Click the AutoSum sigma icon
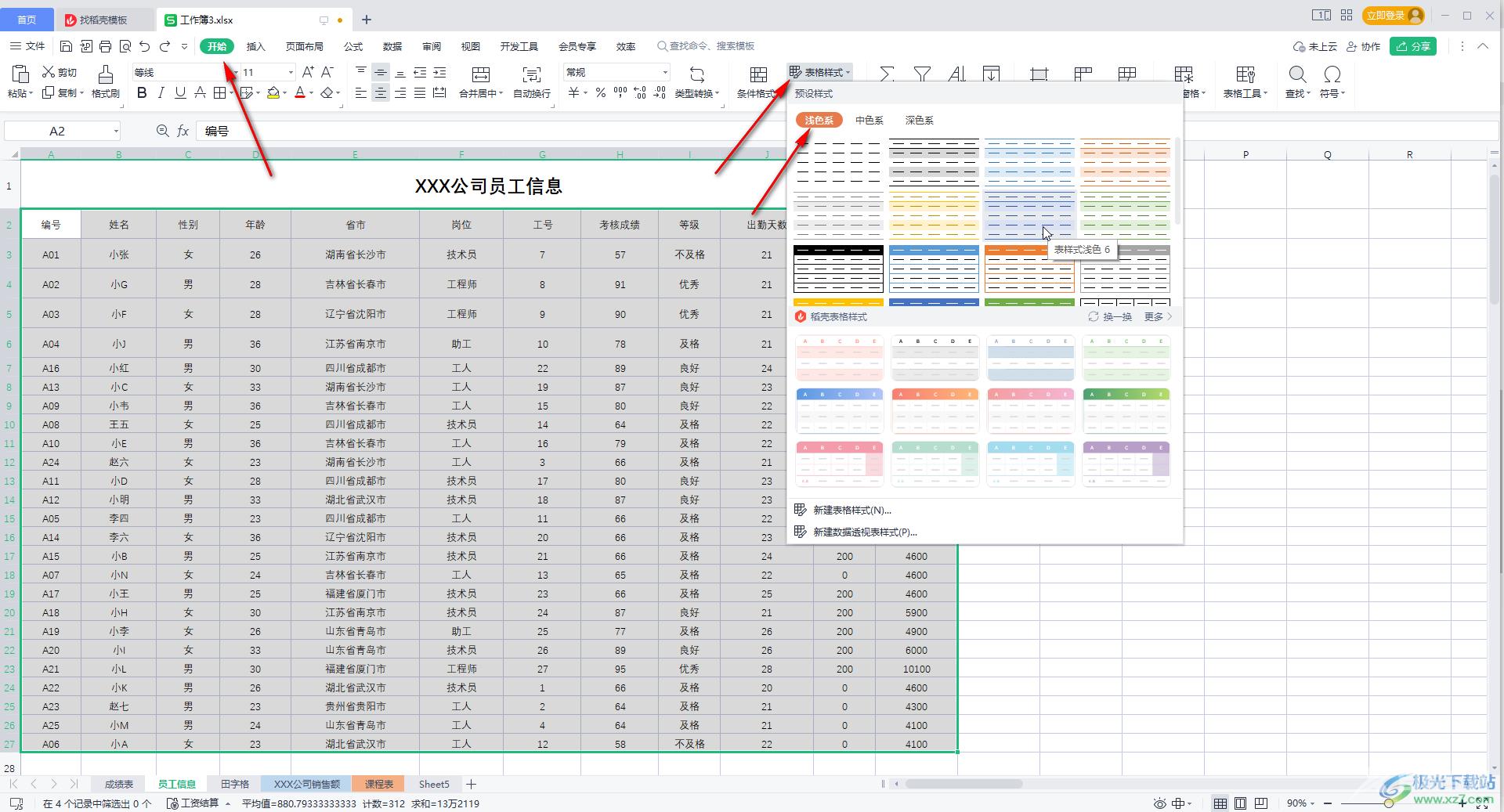 (x=887, y=74)
